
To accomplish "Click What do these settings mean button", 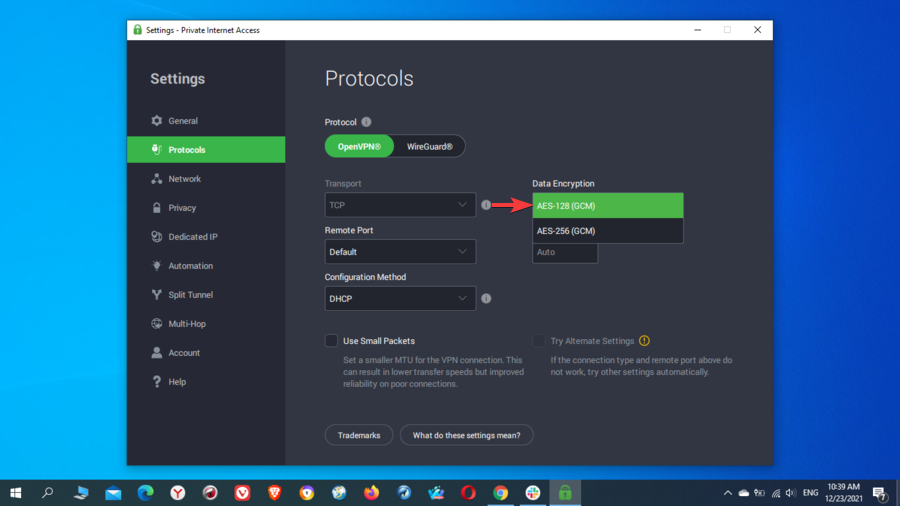I will coord(466,435).
